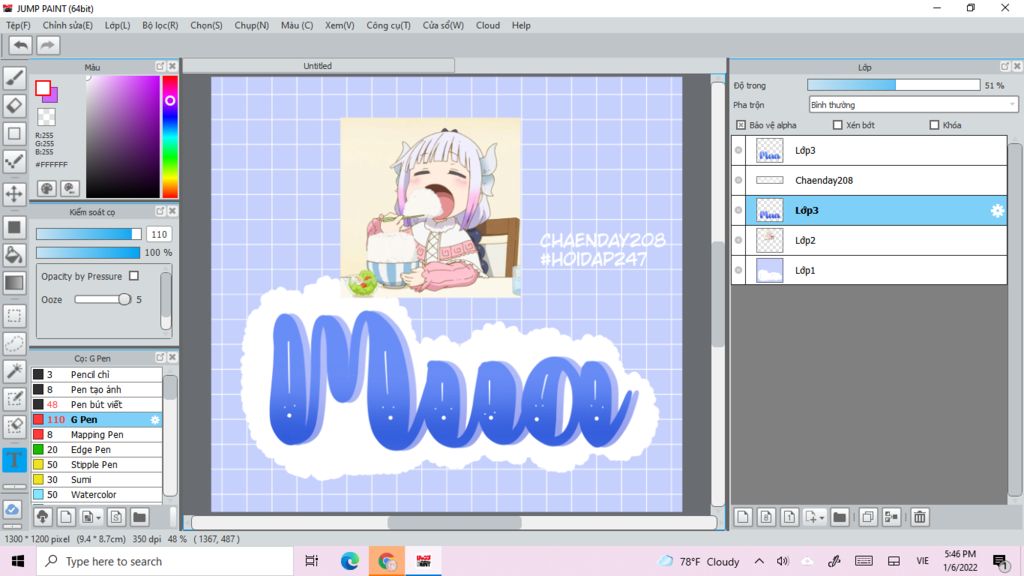Open brush settings gear on G Pen
Screen dimensions: 1024x576
coord(155,420)
